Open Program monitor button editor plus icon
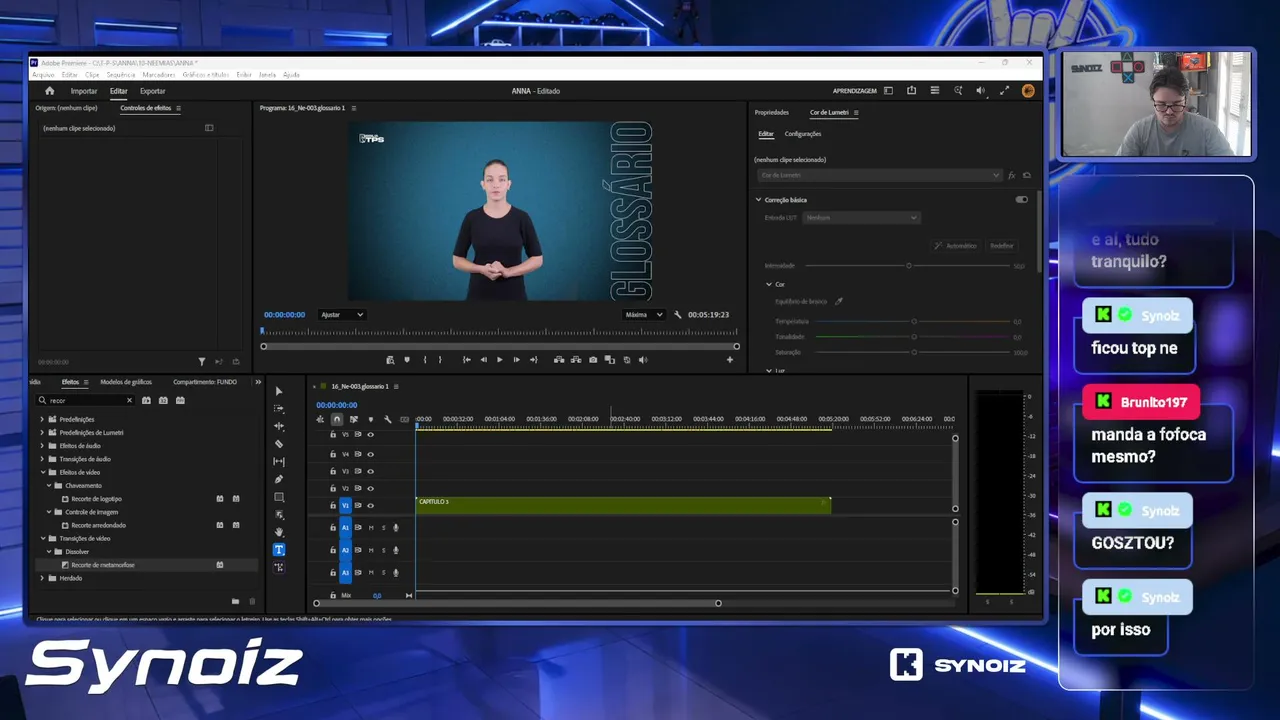The height and width of the screenshot is (720, 1280). tap(730, 360)
